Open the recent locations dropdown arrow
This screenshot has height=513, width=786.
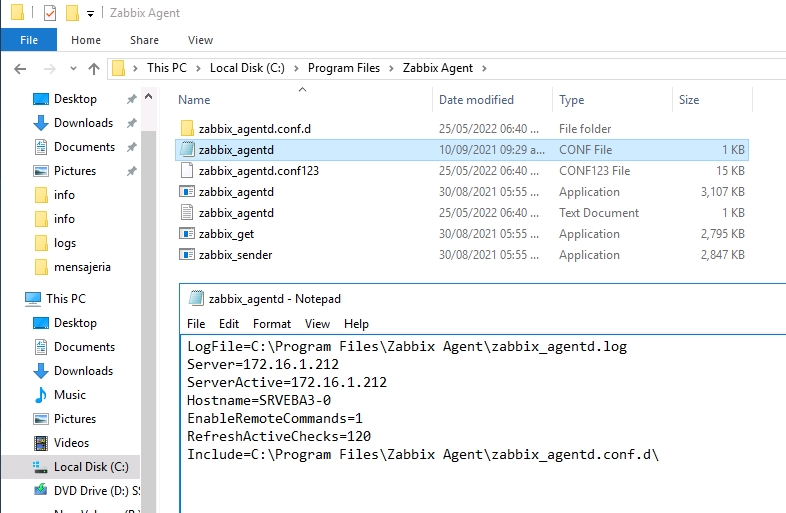pyautogui.click(x=73, y=69)
